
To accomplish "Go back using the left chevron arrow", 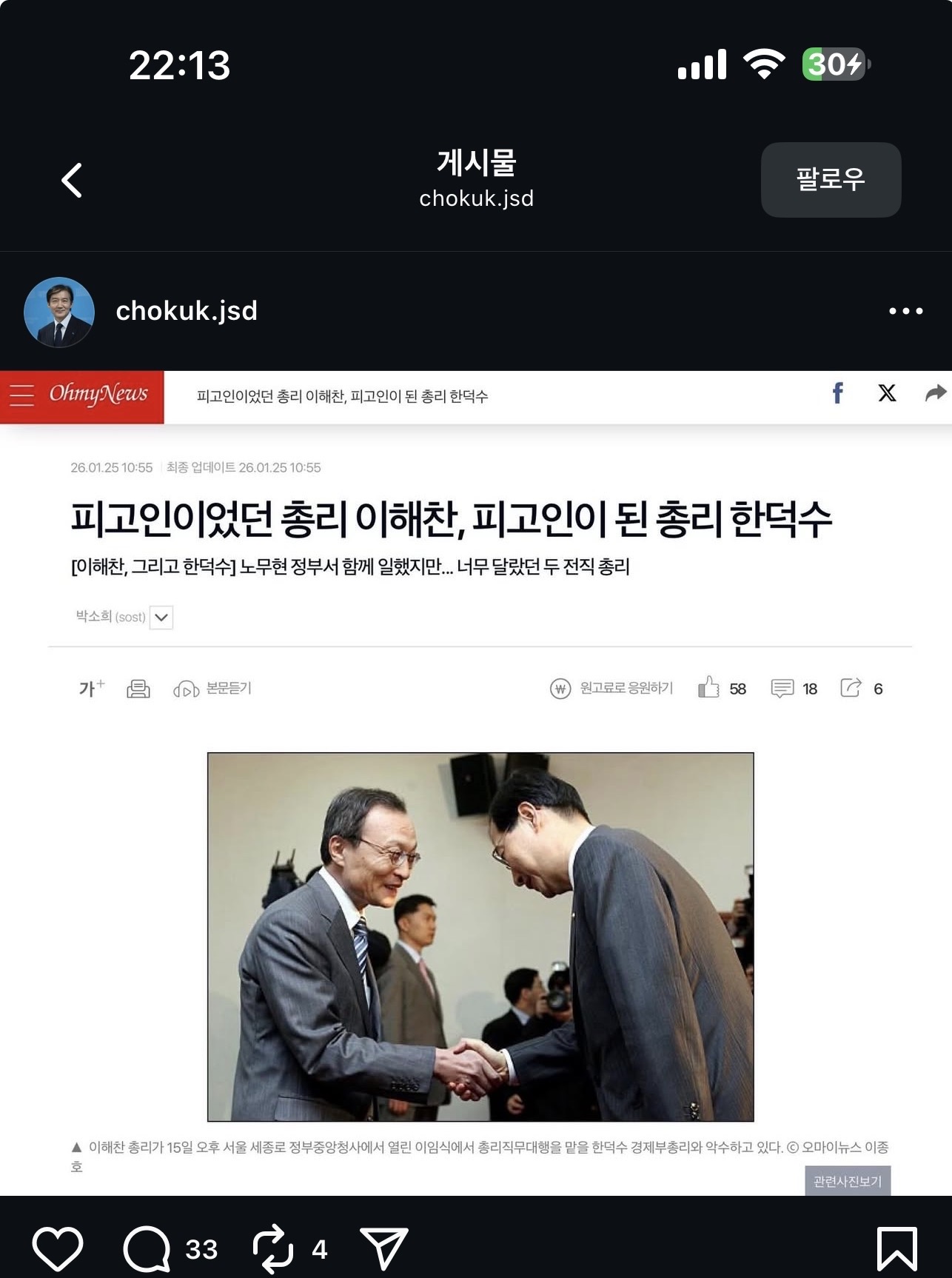I will coord(72,181).
